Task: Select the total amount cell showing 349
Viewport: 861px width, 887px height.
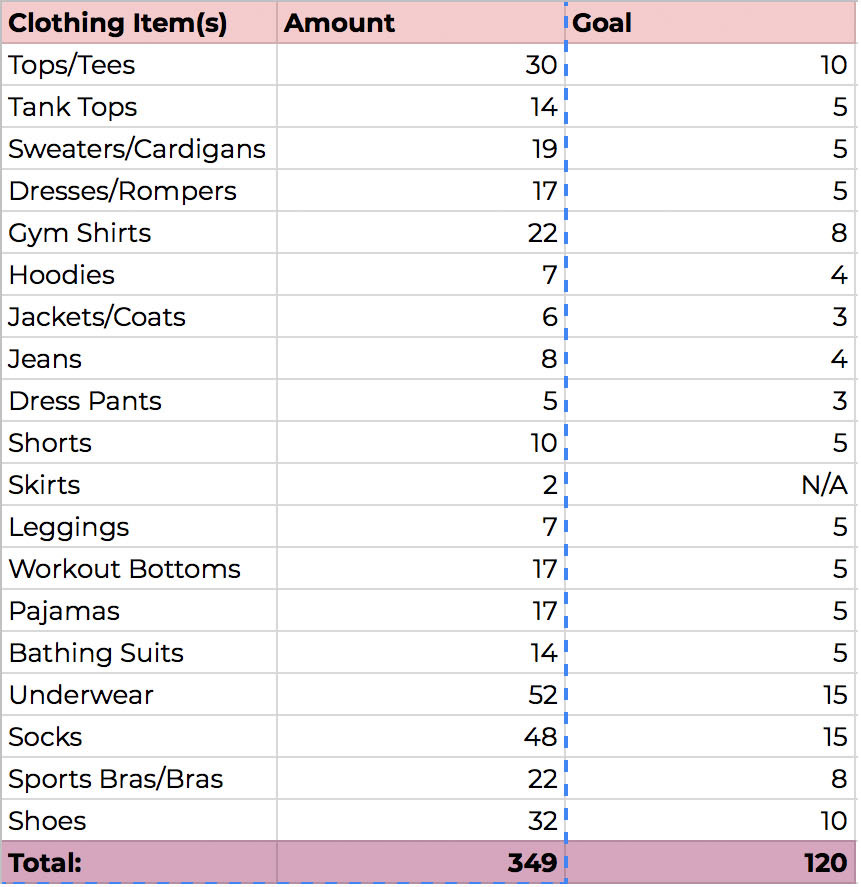Action: tap(420, 863)
